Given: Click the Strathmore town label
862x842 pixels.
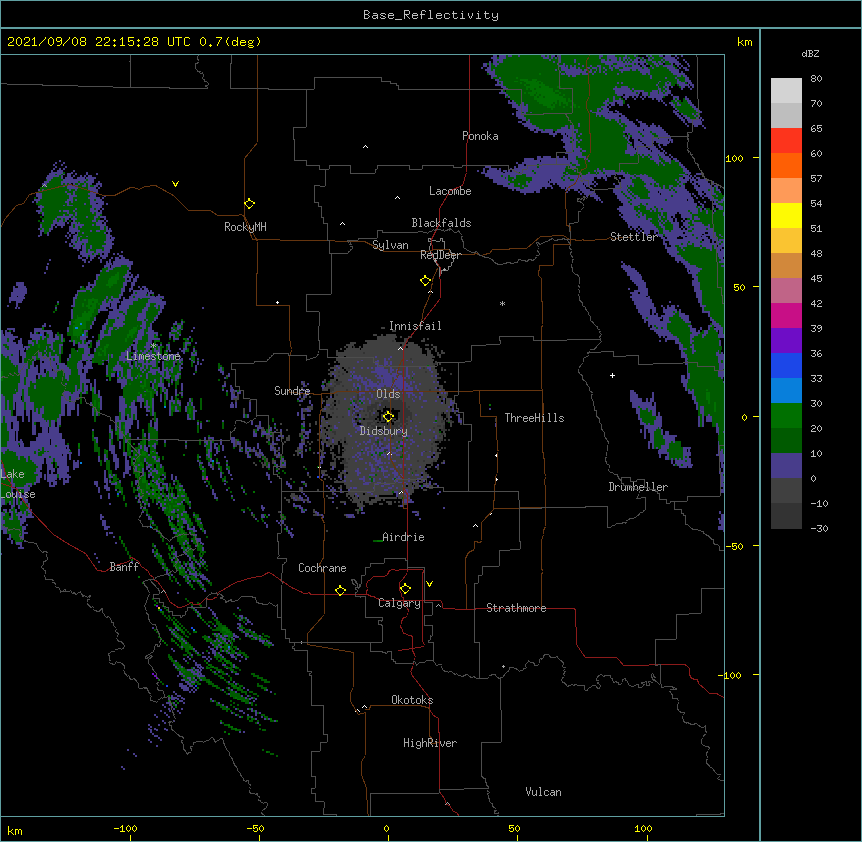Looking at the screenshot, I should pyautogui.click(x=516, y=608).
